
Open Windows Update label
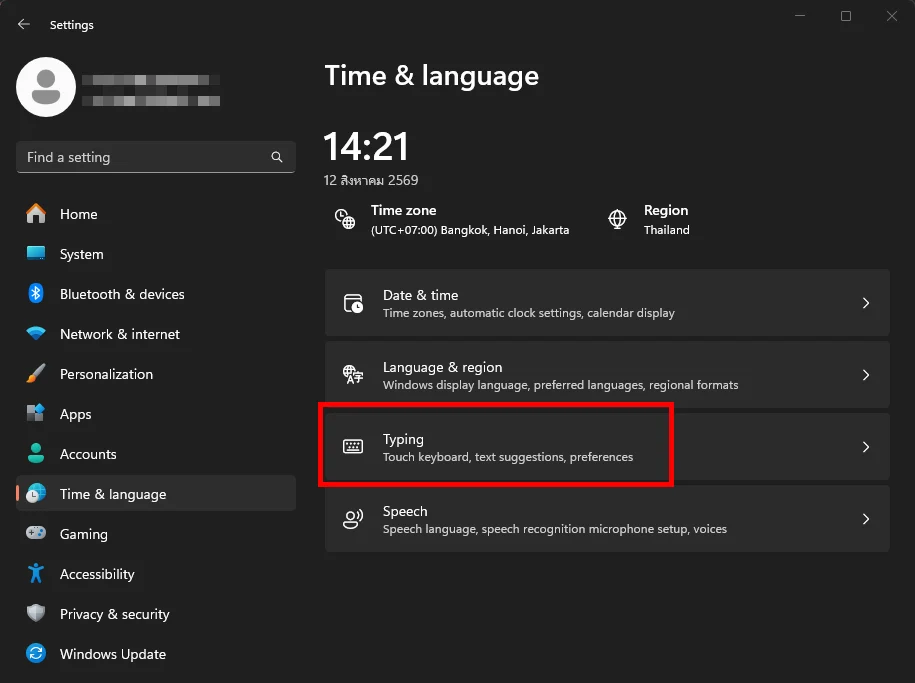pyautogui.click(x=113, y=654)
